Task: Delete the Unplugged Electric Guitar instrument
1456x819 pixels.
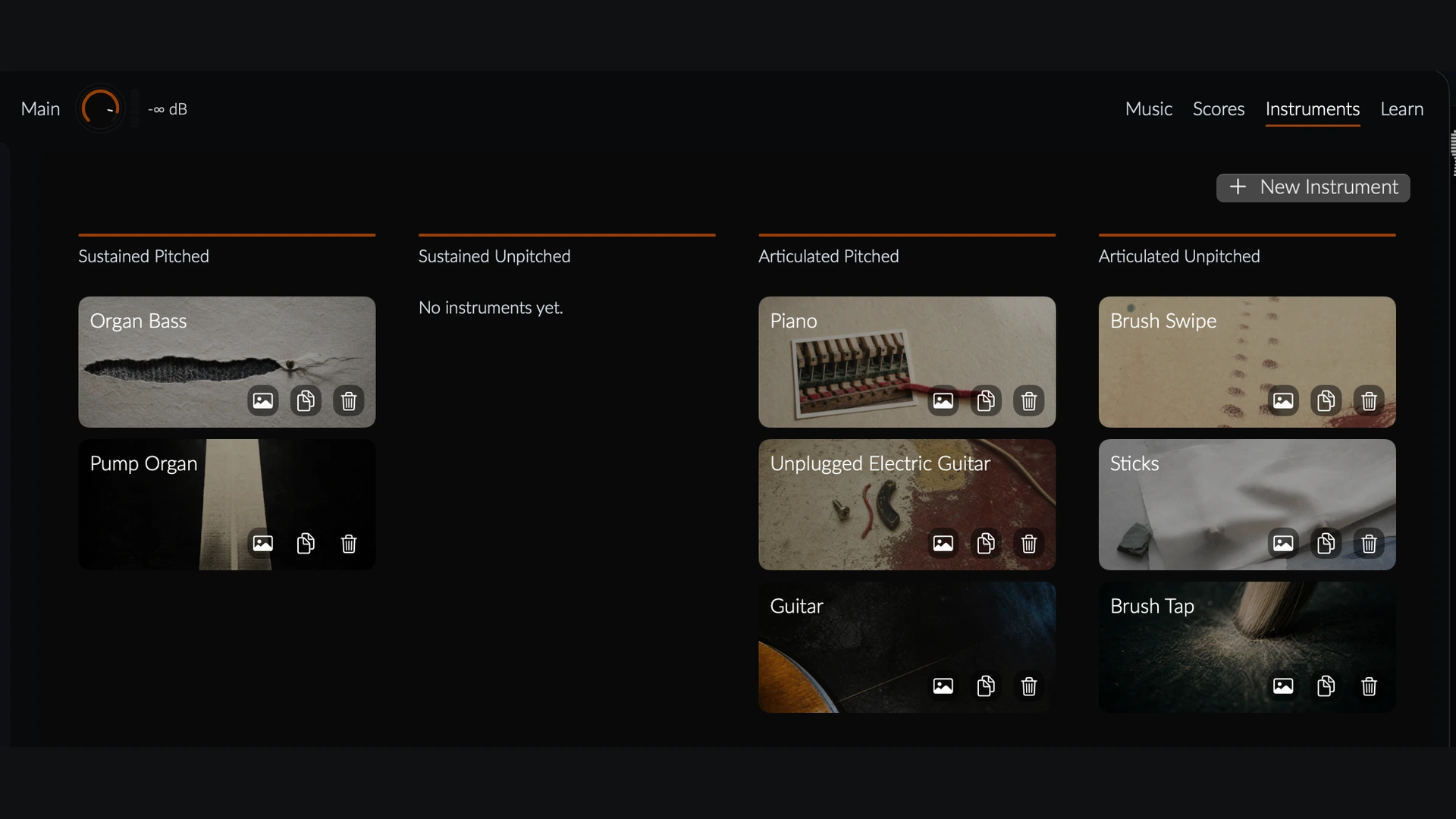Action: point(1029,543)
